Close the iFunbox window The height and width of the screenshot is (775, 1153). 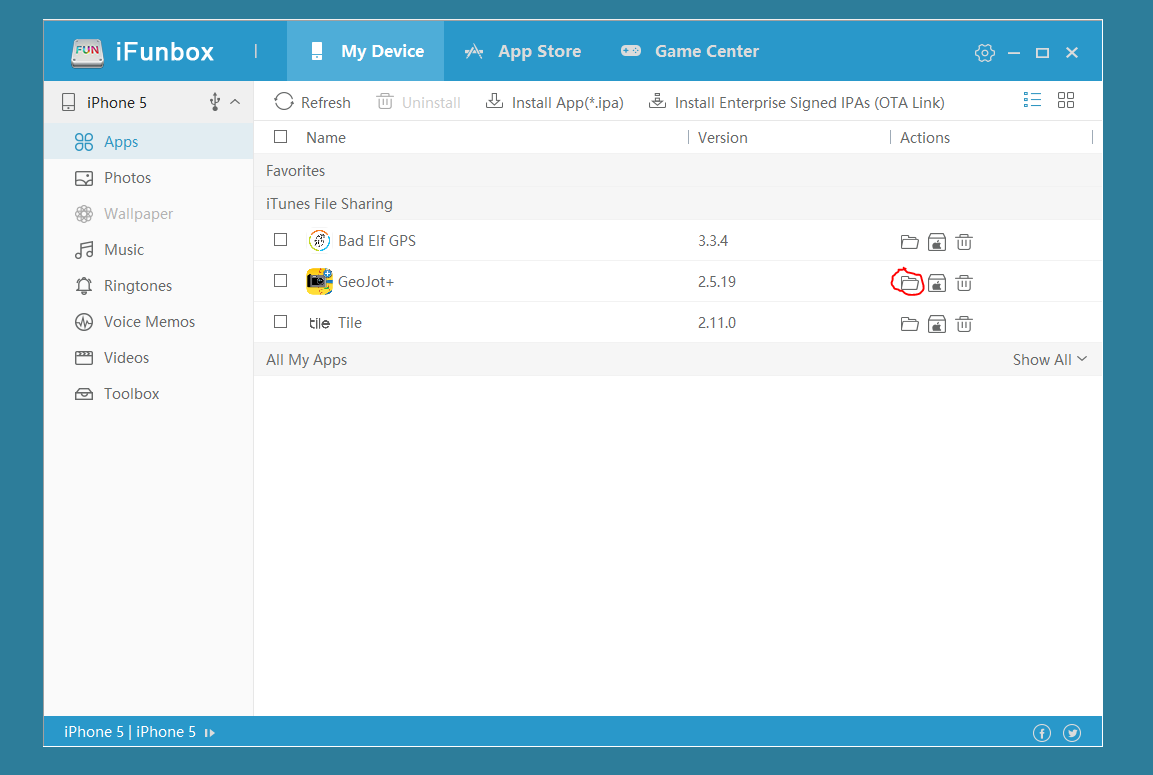(1072, 52)
